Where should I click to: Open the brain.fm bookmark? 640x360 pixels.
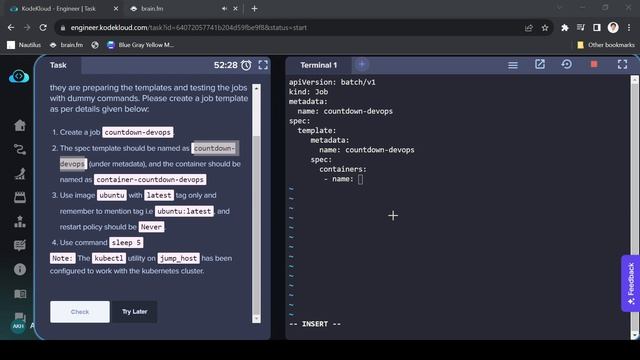pos(67,45)
